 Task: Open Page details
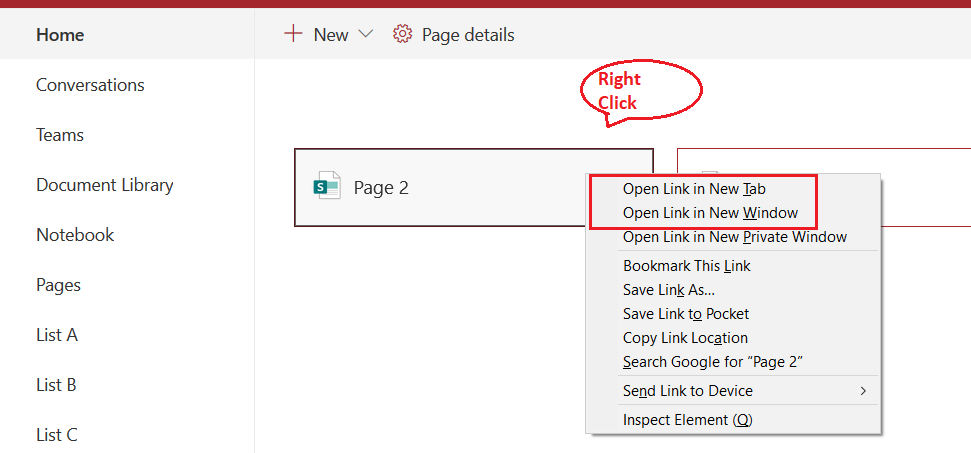point(468,35)
